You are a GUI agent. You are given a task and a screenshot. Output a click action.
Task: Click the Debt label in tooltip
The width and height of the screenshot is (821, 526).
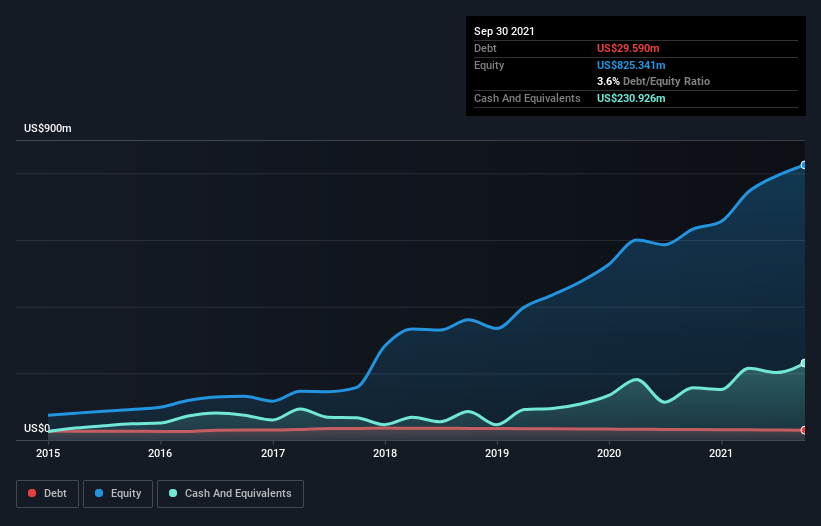click(485, 48)
